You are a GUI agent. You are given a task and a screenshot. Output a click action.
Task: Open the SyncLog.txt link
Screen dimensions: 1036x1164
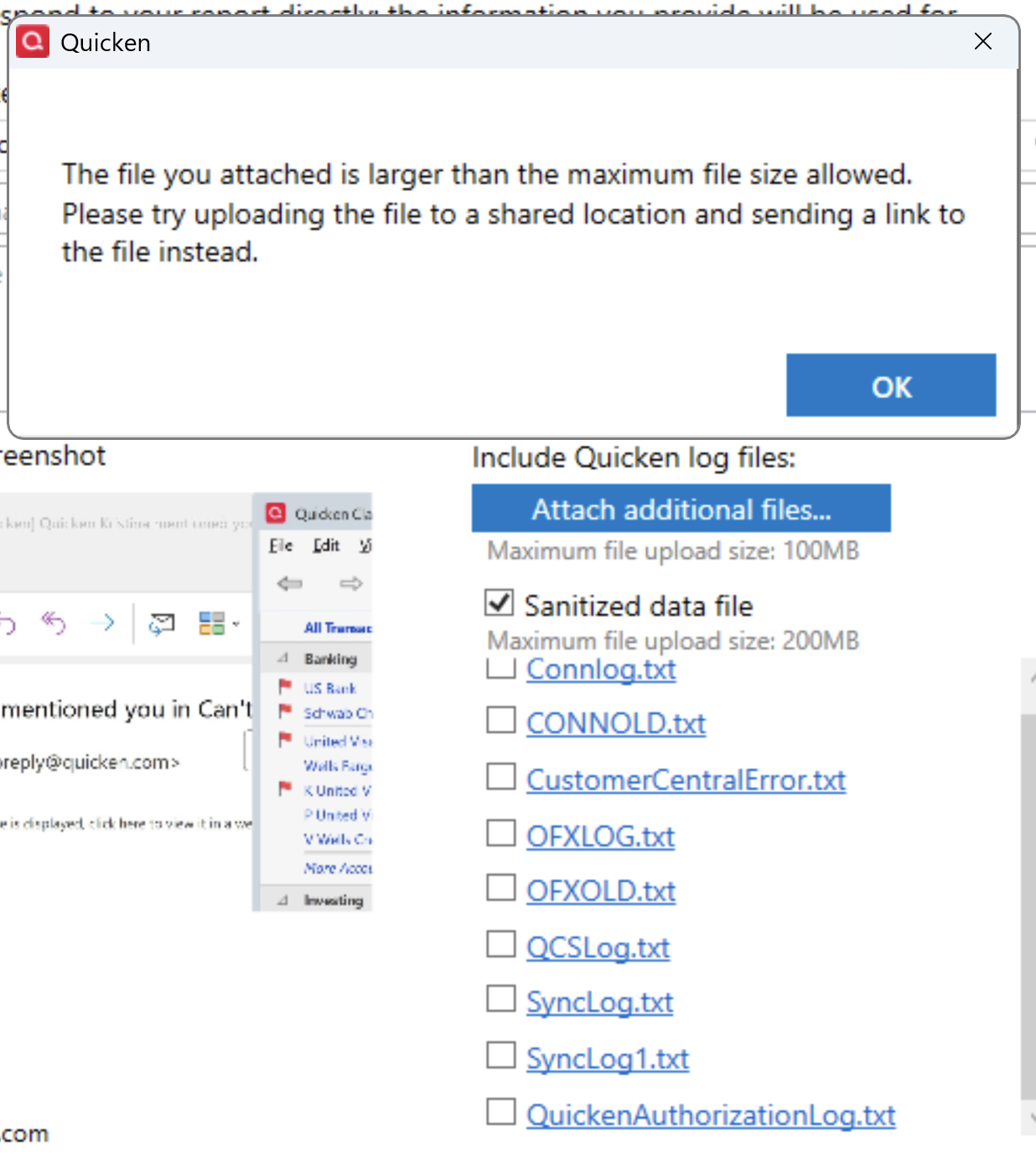pos(599,1002)
